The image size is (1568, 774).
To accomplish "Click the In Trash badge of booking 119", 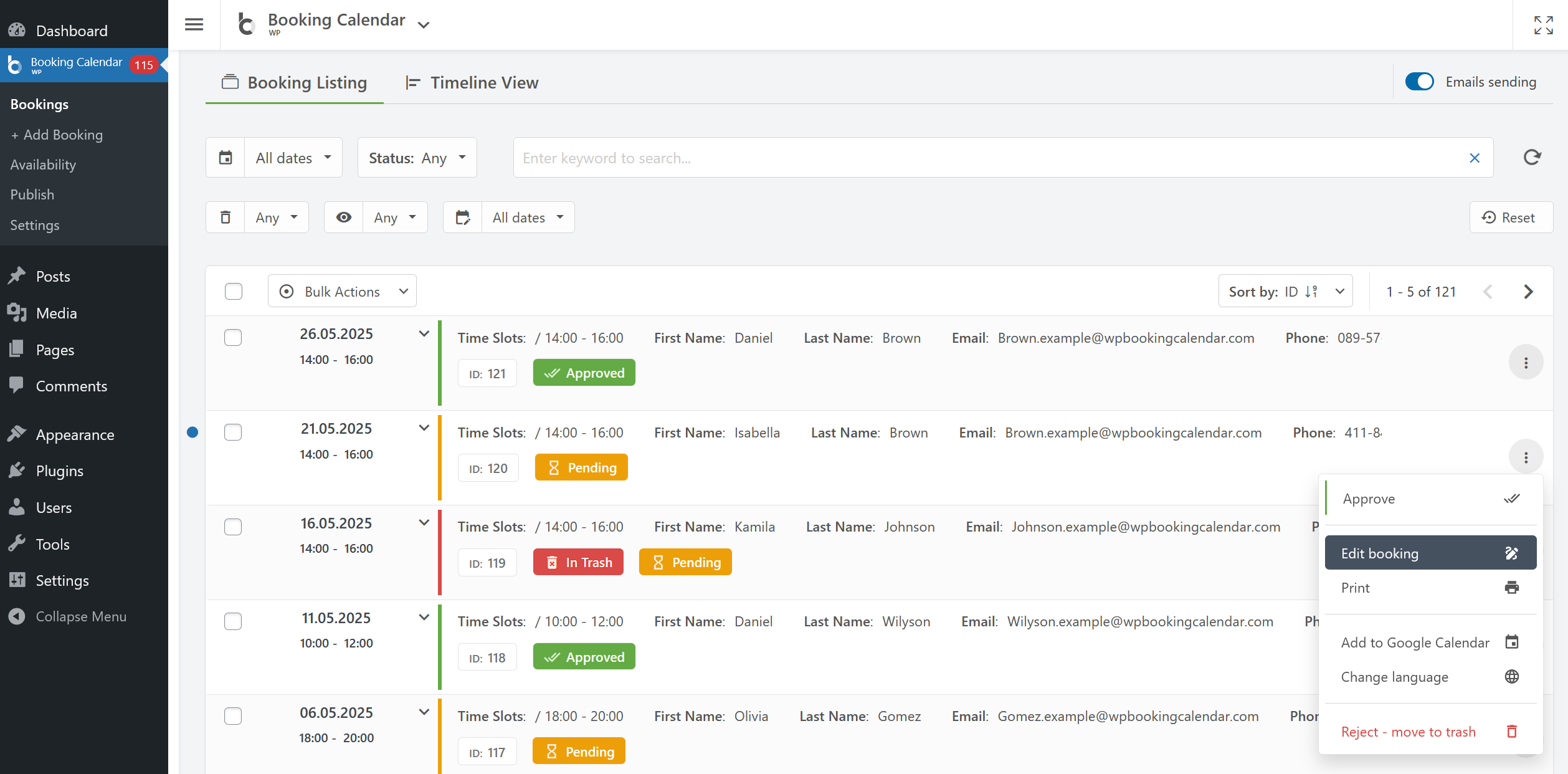I will pyautogui.click(x=578, y=562).
